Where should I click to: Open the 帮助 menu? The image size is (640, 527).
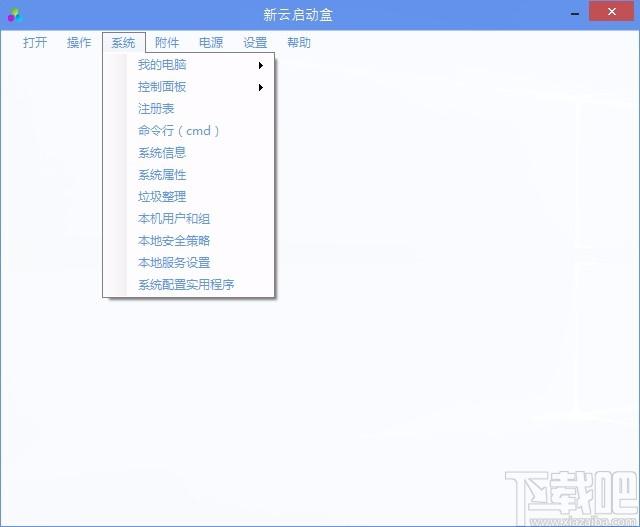point(299,43)
